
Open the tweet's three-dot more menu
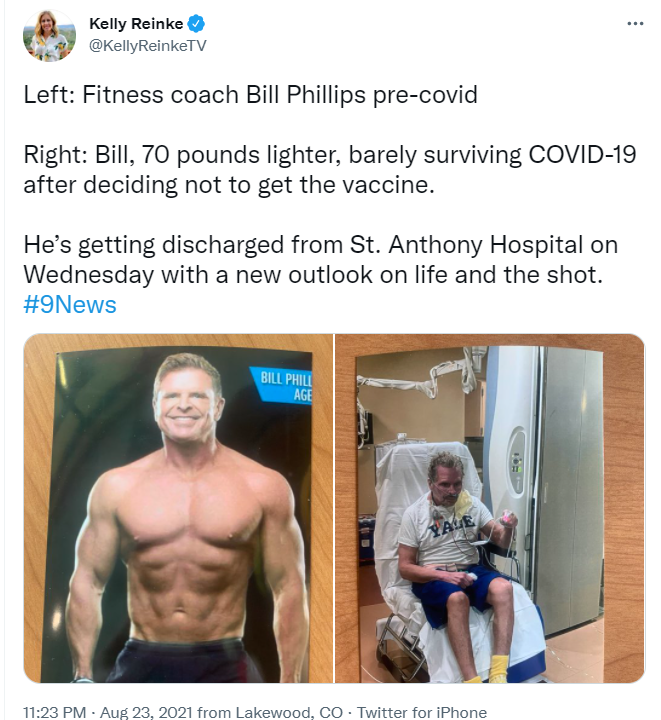click(634, 24)
